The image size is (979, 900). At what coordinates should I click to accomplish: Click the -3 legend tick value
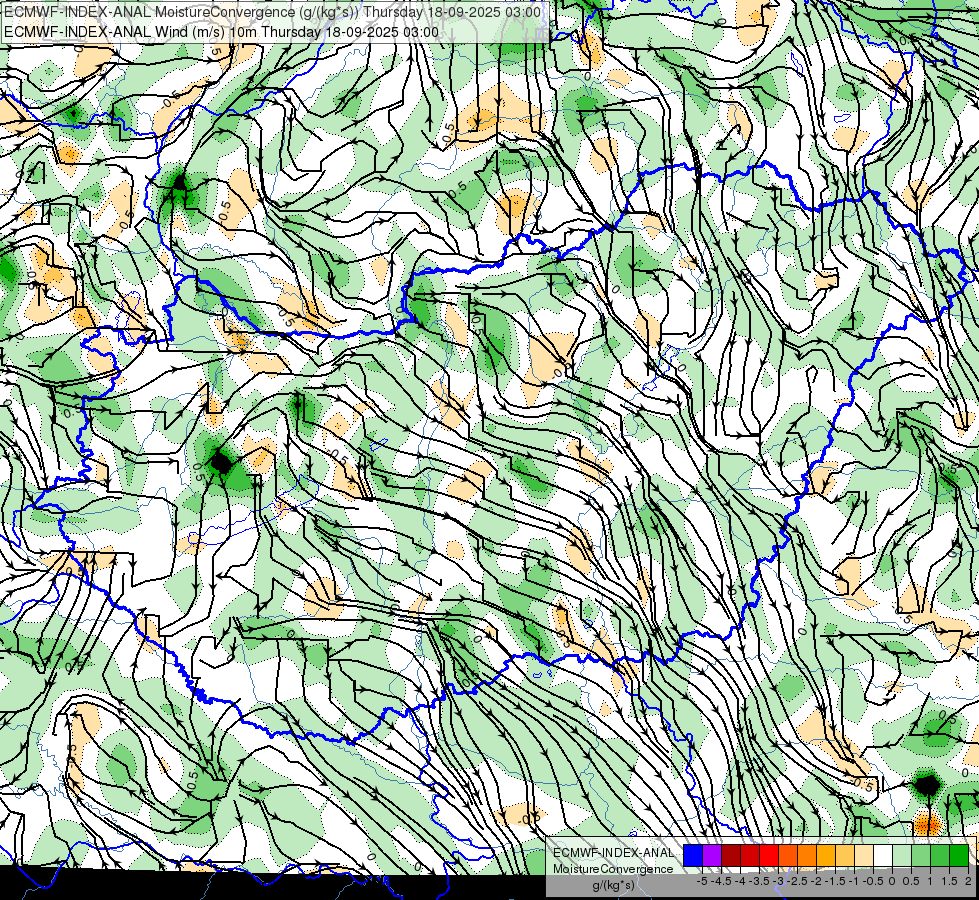pos(779,881)
